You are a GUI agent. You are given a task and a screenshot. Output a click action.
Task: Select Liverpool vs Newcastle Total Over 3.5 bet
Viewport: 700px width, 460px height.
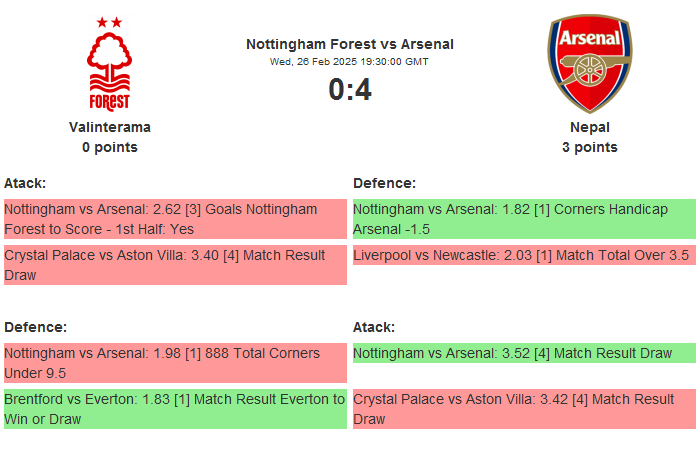[x=524, y=256]
